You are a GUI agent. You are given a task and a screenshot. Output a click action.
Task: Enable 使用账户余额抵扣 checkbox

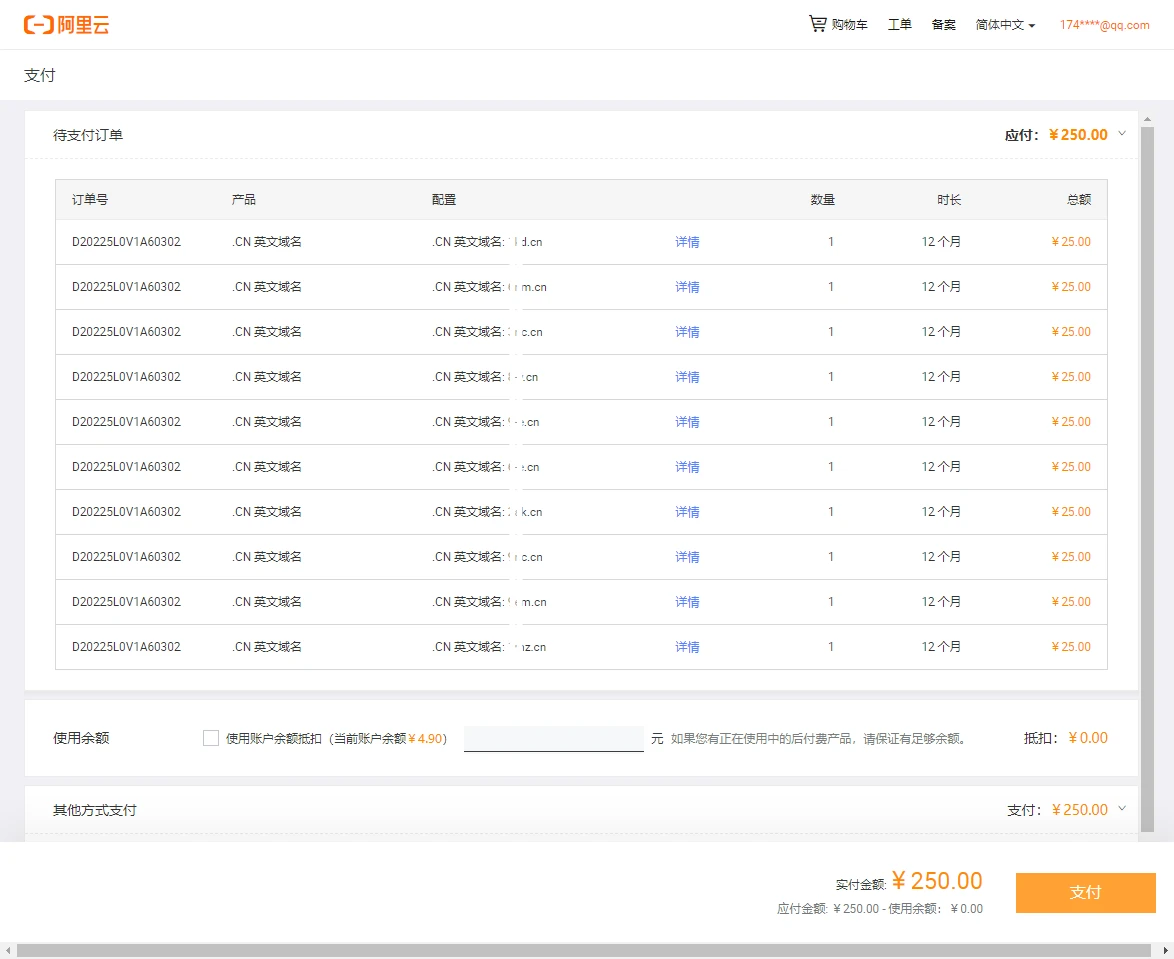coord(211,738)
